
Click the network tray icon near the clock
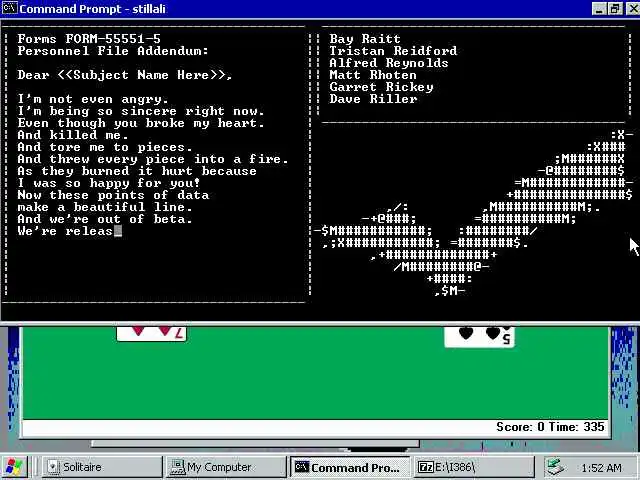point(556,467)
